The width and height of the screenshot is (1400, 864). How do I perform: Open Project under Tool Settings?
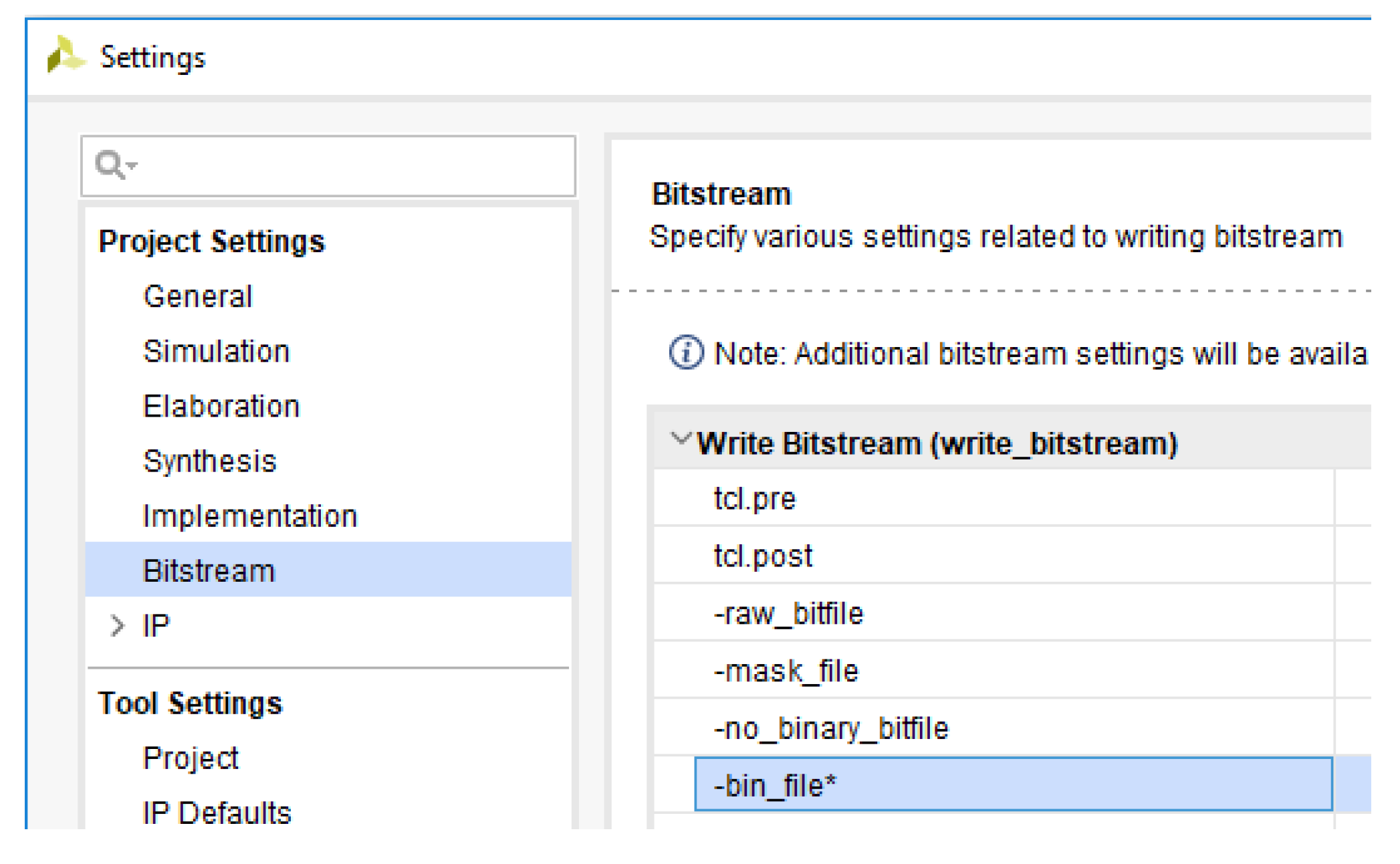coord(191,758)
